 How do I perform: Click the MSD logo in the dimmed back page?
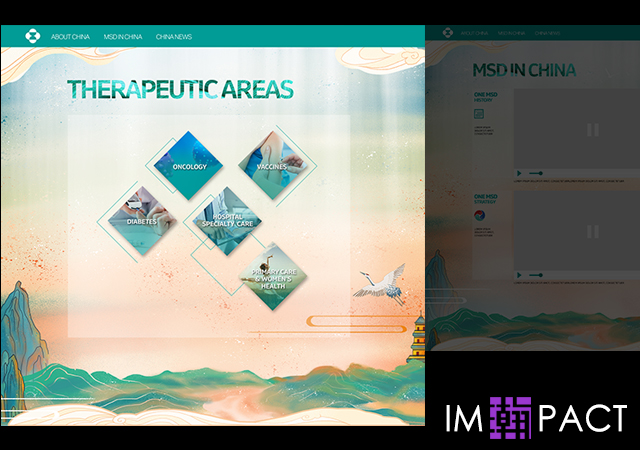point(448,33)
